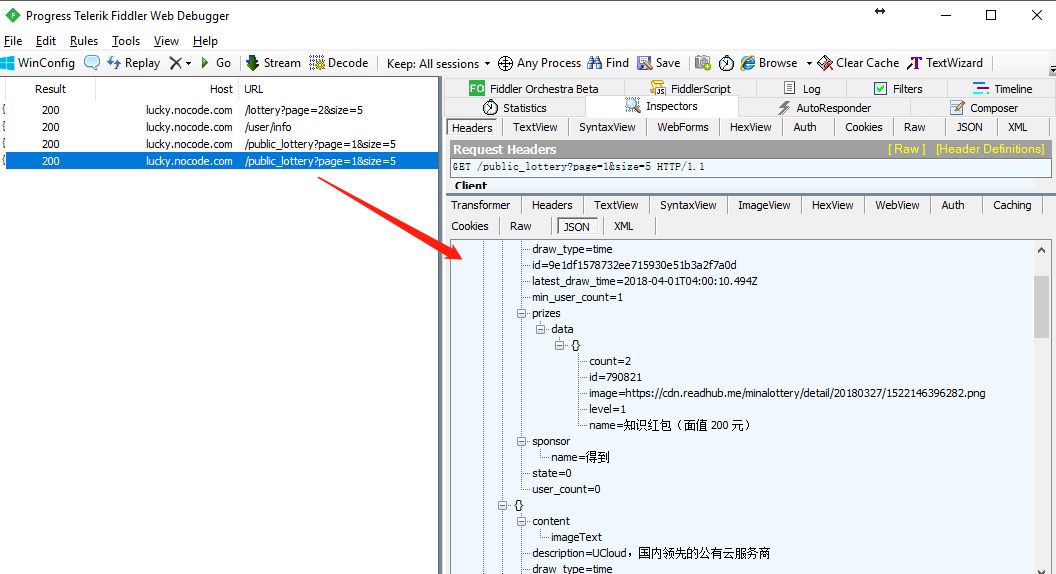Image resolution: width=1056 pixels, height=574 pixels.
Task: Collapse the data node under prizes
Action: (540, 329)
